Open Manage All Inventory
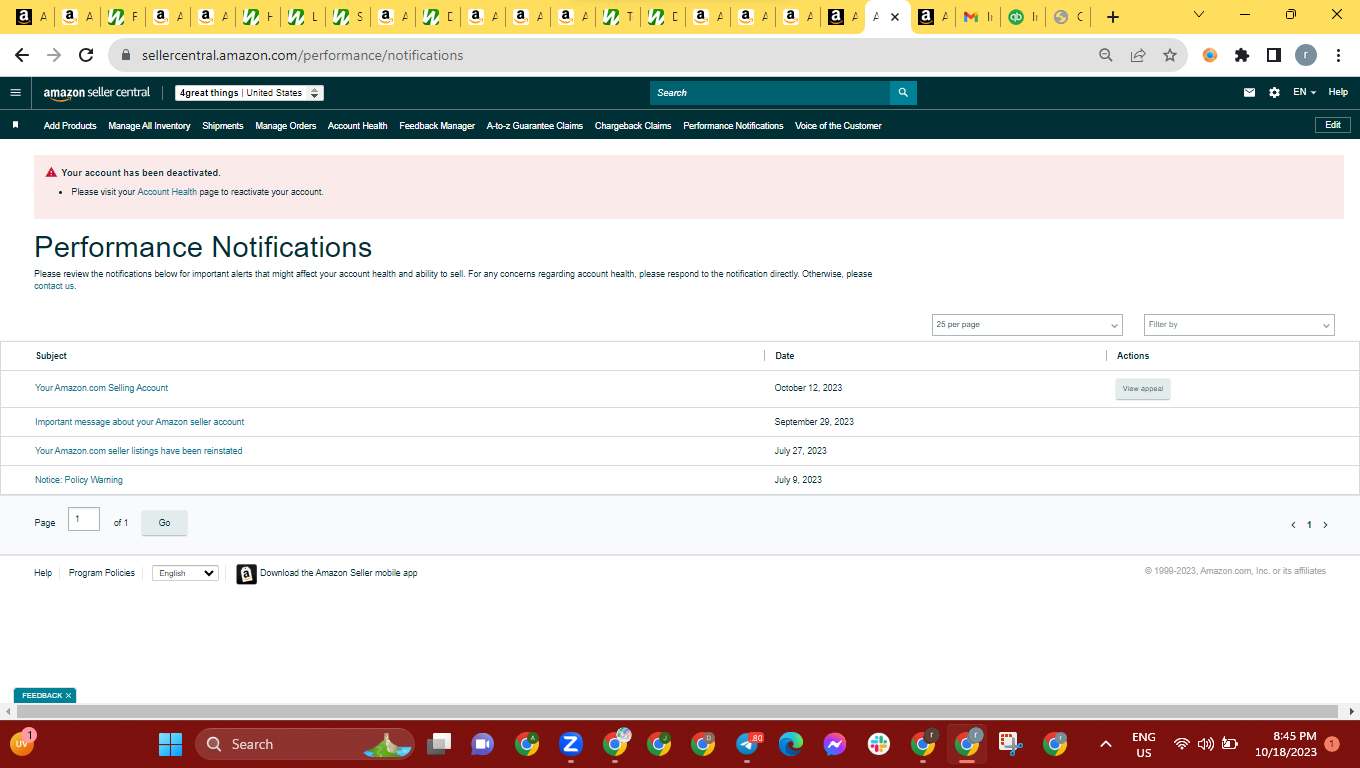 tap(149, 126)
